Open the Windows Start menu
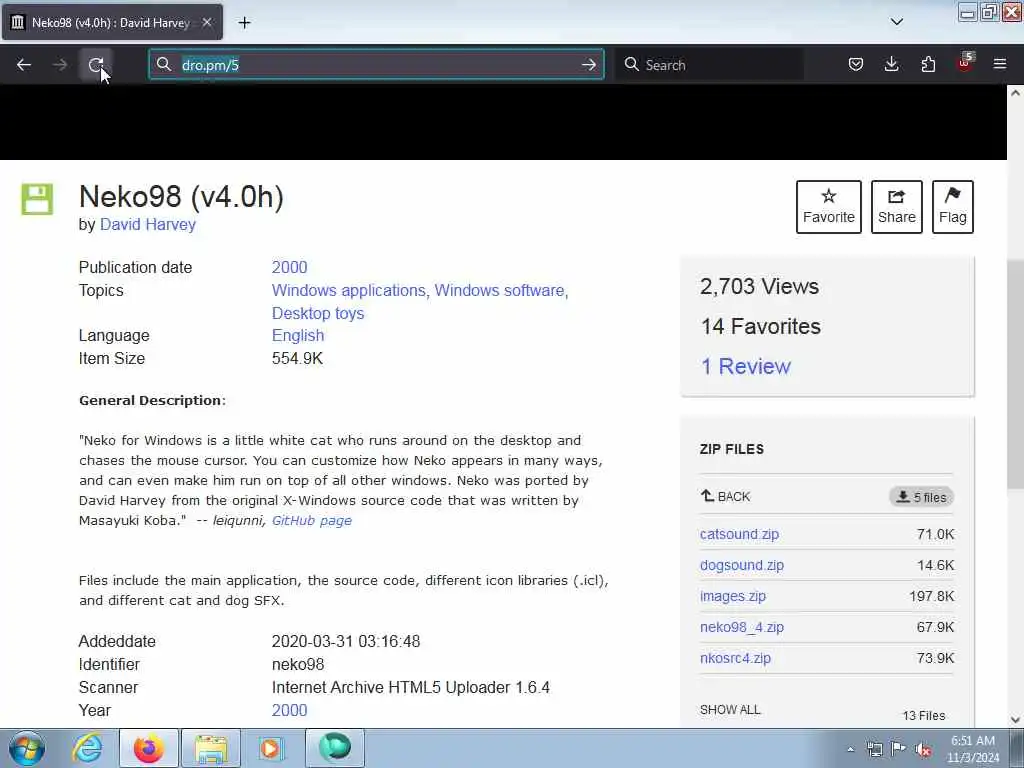 [27, 748]
